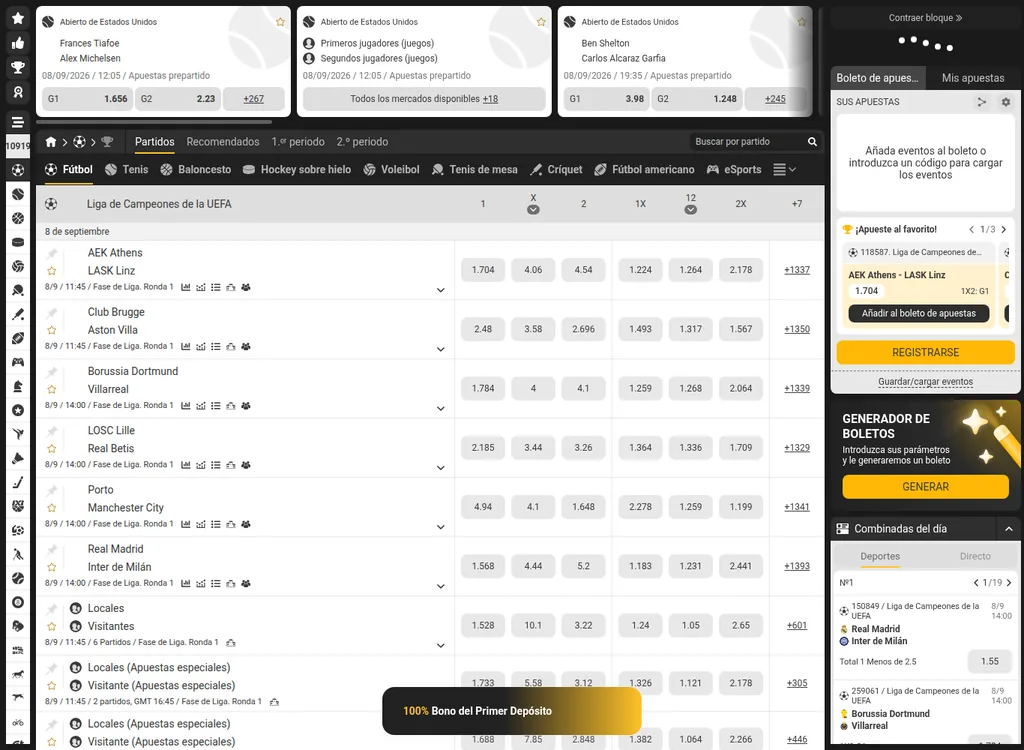Select the gamepad eSports icon in left sidebar
This screenshot has height=750, width=1024.
18,362
